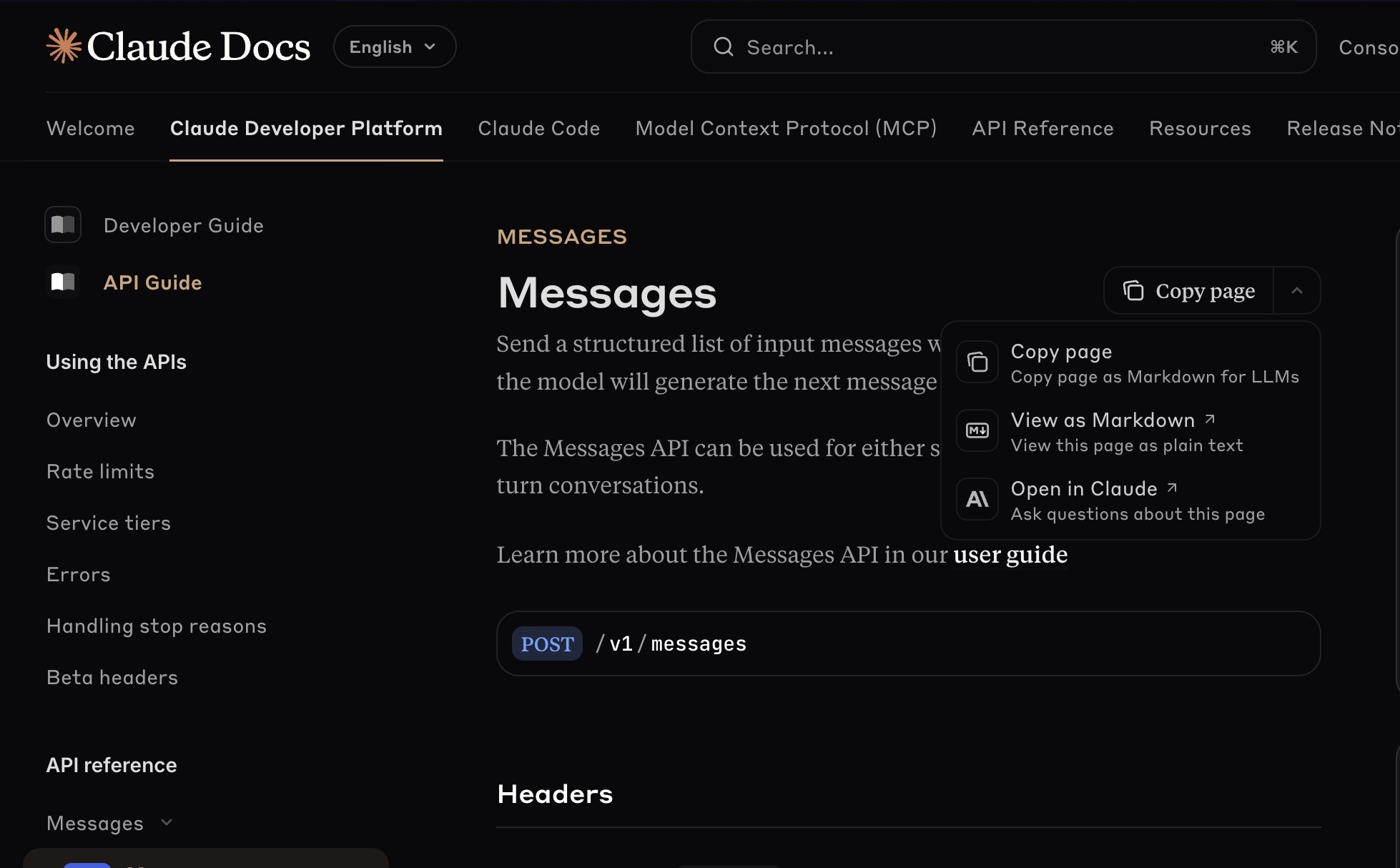Image resolution: width=1400 pixels, height=868 pixels.
Task: Follow the user guide link
Action: tap(1010, 555)
